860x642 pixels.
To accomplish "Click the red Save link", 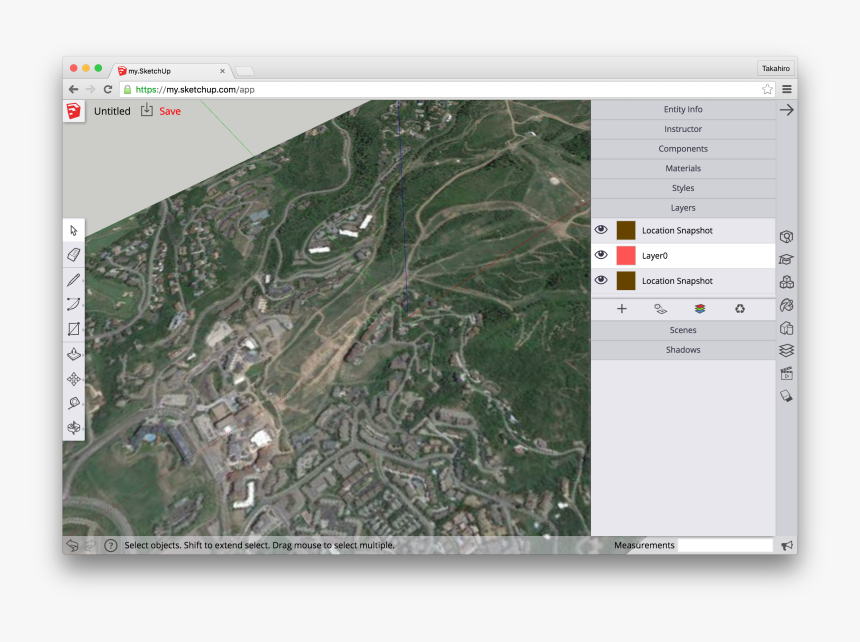I will point(170,111).
